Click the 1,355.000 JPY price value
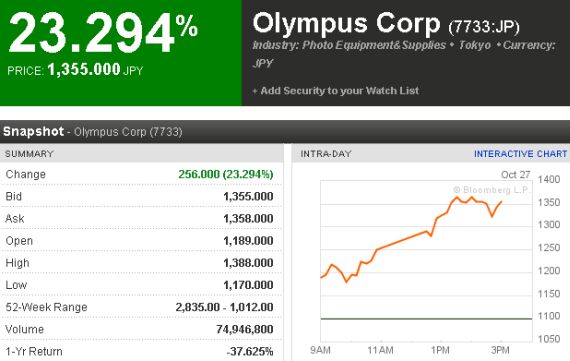The width and height of the screenshot is (570, 361). [x=95, y=69]
